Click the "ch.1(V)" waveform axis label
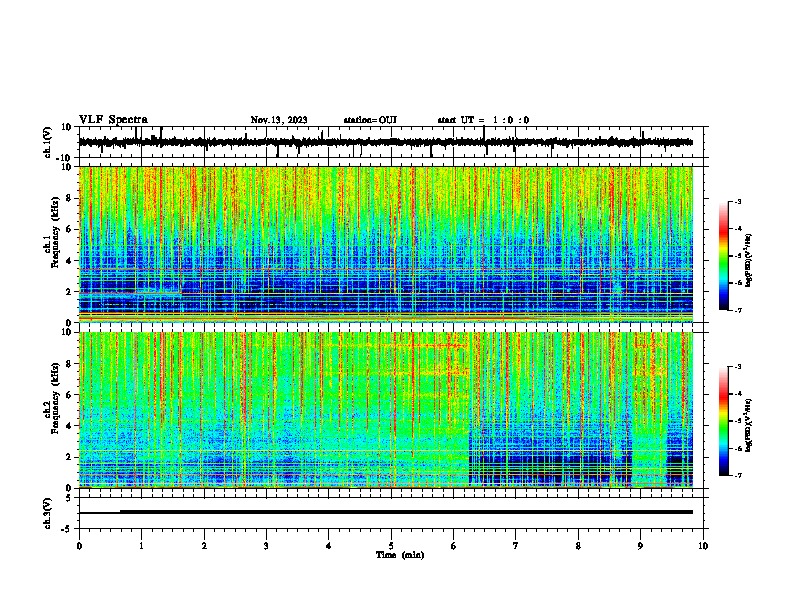Image resolution: width=792 pixels, height=612 pixels. coord(48,142)
